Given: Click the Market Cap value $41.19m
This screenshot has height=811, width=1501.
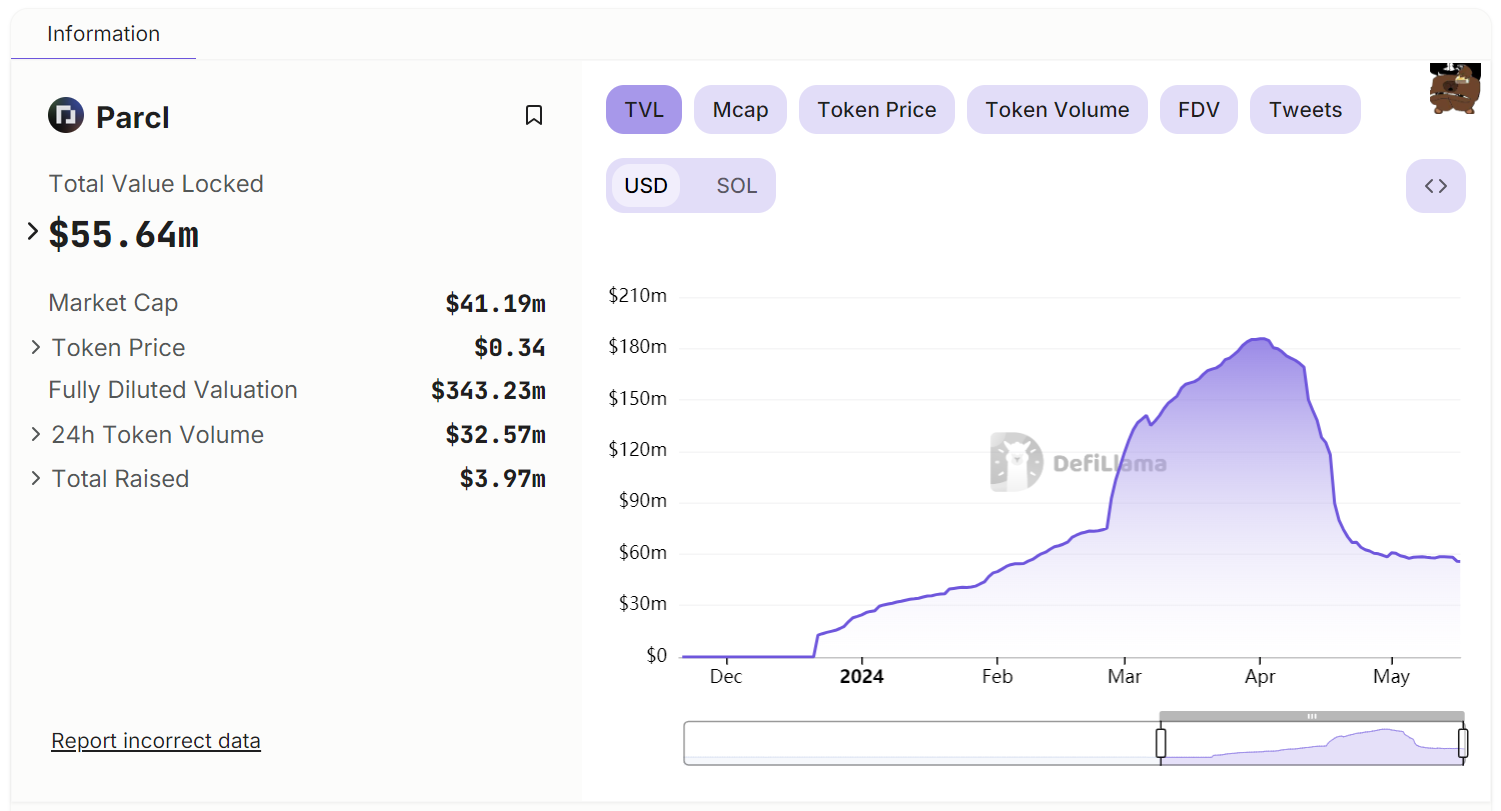Looking at the screenshot, I should 496,303.
